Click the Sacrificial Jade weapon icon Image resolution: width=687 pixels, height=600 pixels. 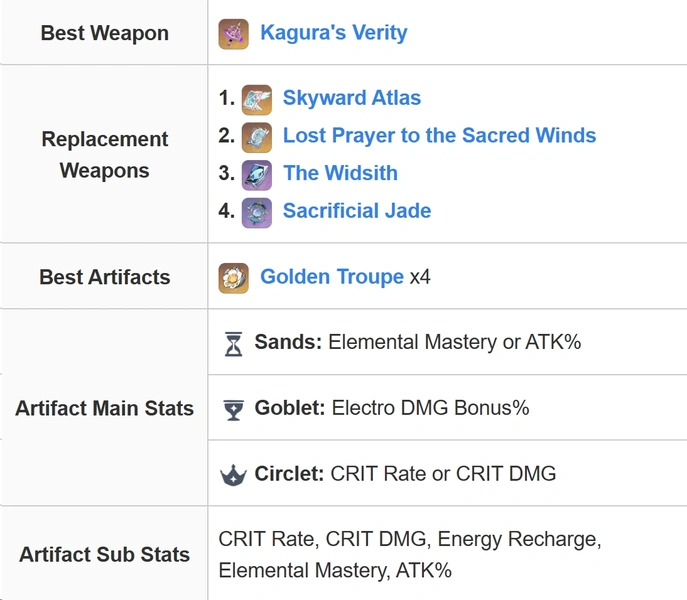click(x=257, y=213)
